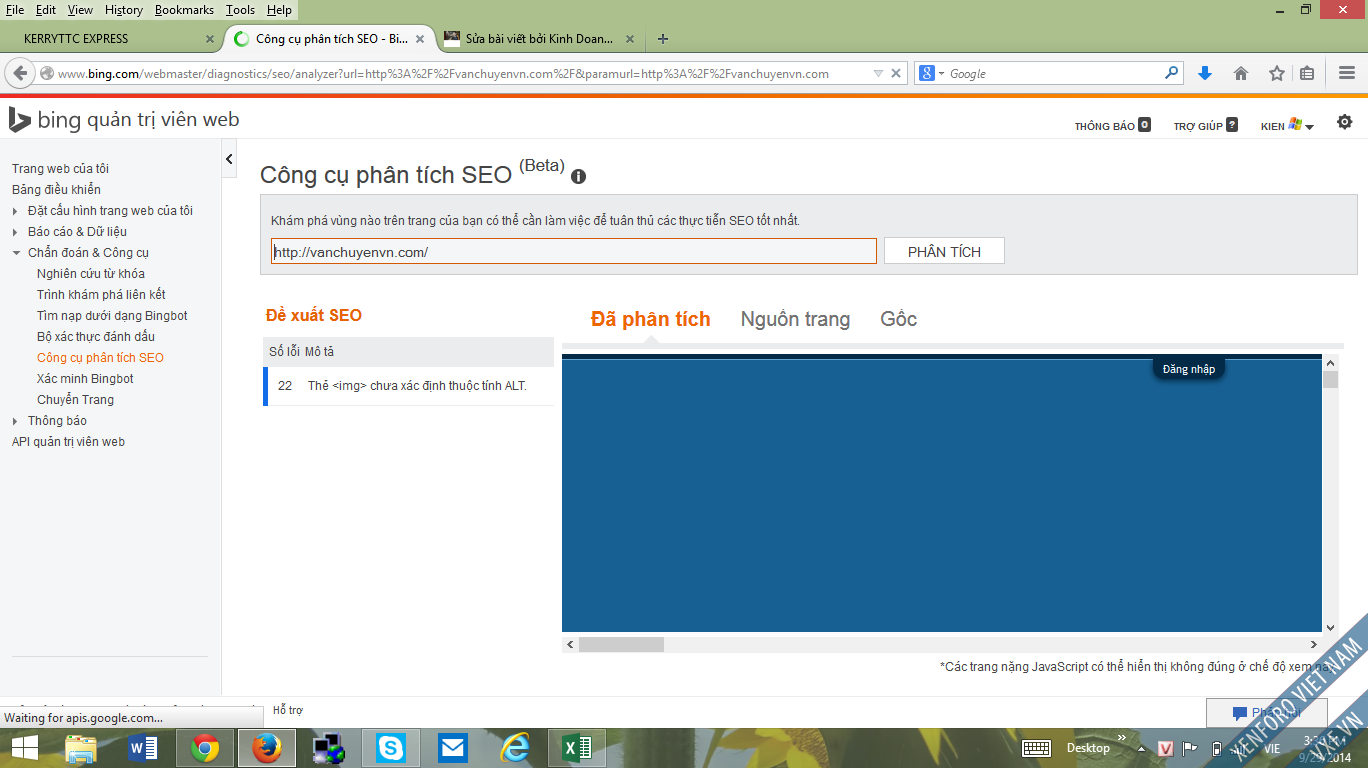Go to the Firefox home page icon
Screen dimensions: 1368x768
(1241, 73)
